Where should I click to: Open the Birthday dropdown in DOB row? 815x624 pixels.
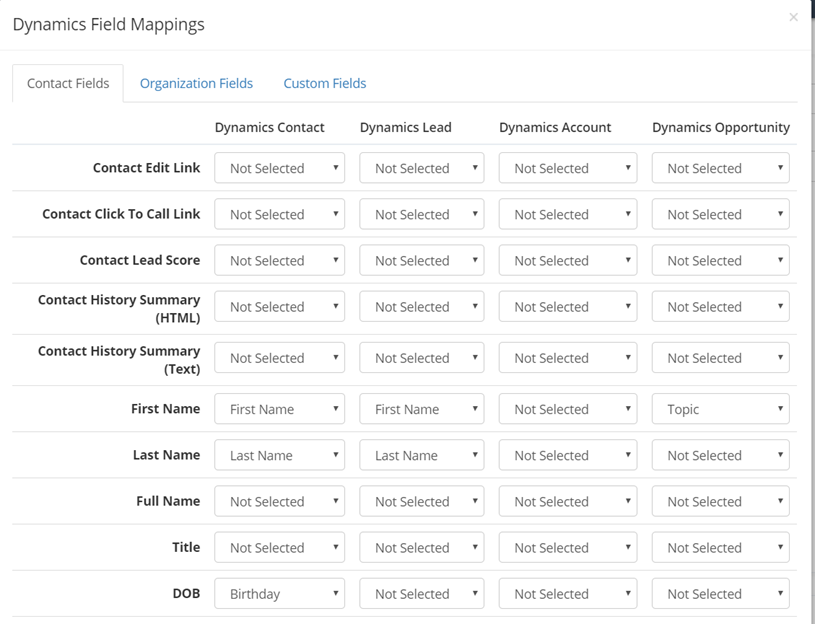(x=280, y=594)
